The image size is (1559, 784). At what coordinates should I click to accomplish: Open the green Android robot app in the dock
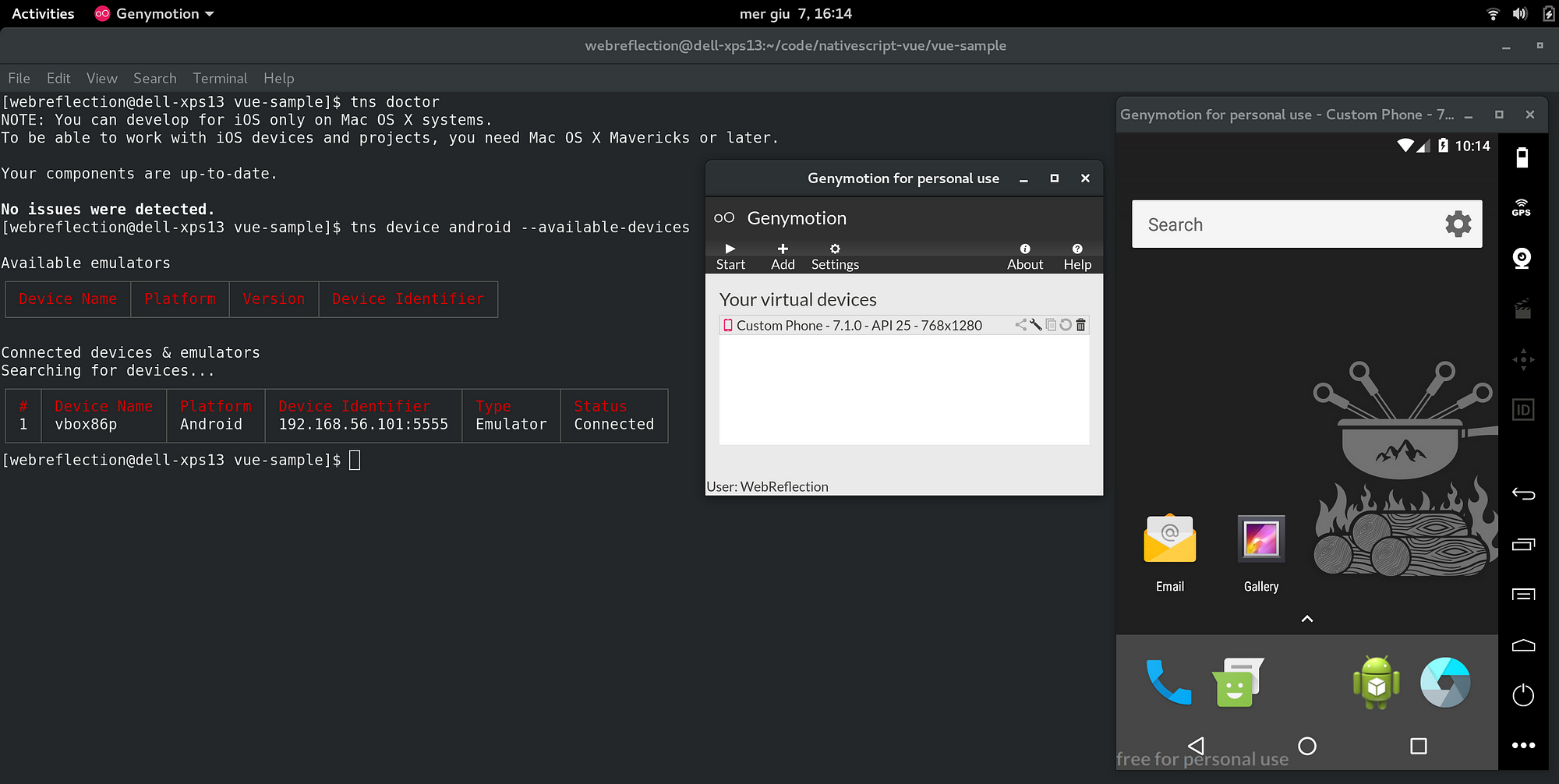tap(1376, 682)
